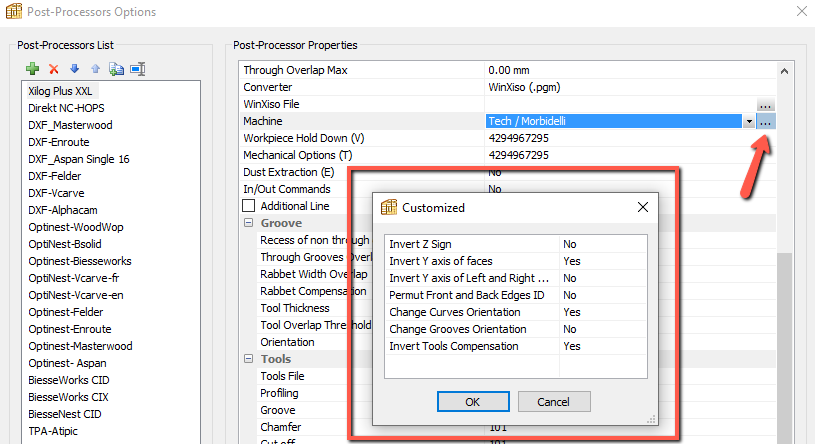815x444 pixels.
Task: Duplicate the selected post-processor via copy icon
Action: (116, 69)
